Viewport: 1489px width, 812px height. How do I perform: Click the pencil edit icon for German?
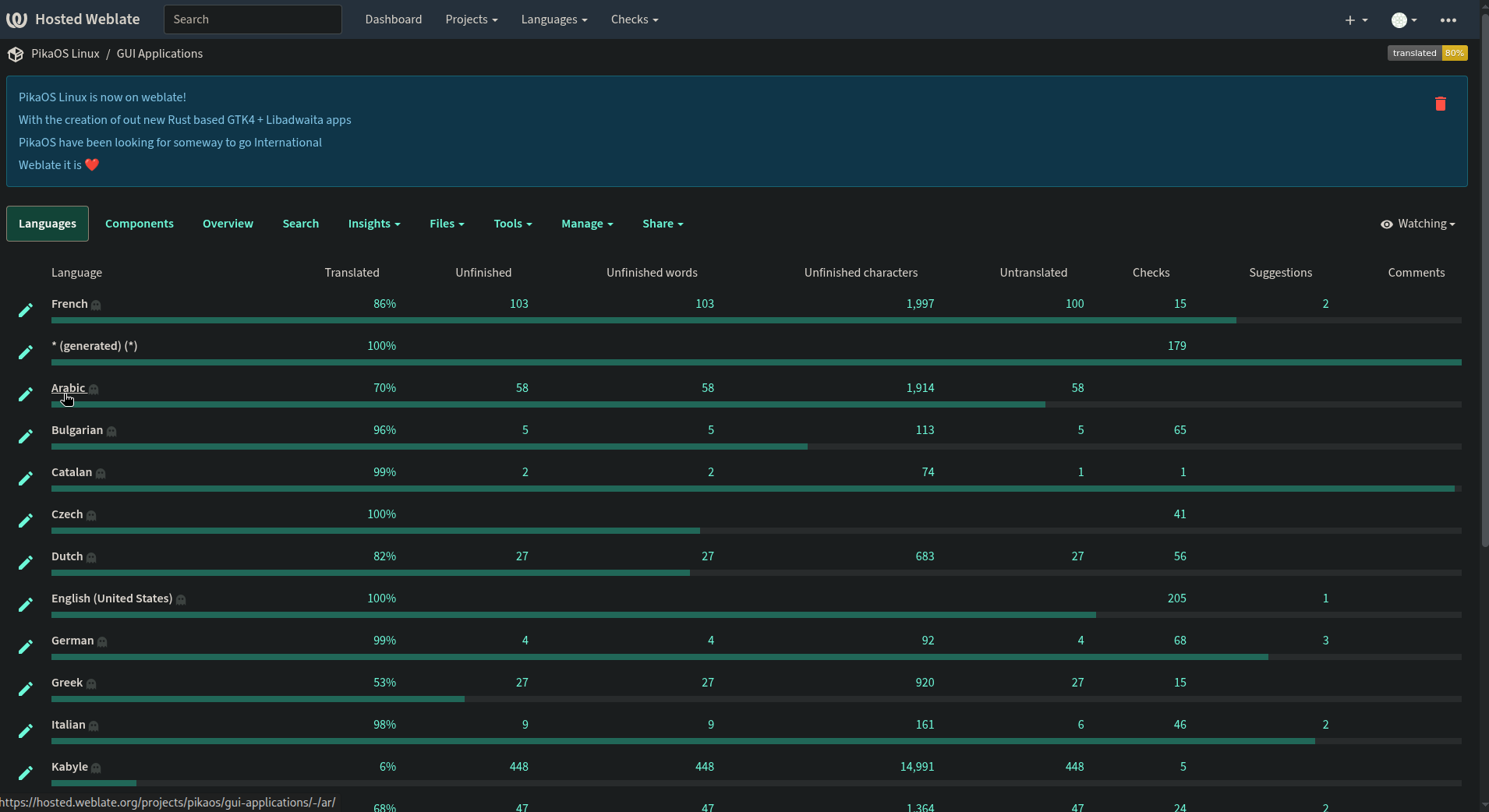pyautogui.click(x=26, y=647)
